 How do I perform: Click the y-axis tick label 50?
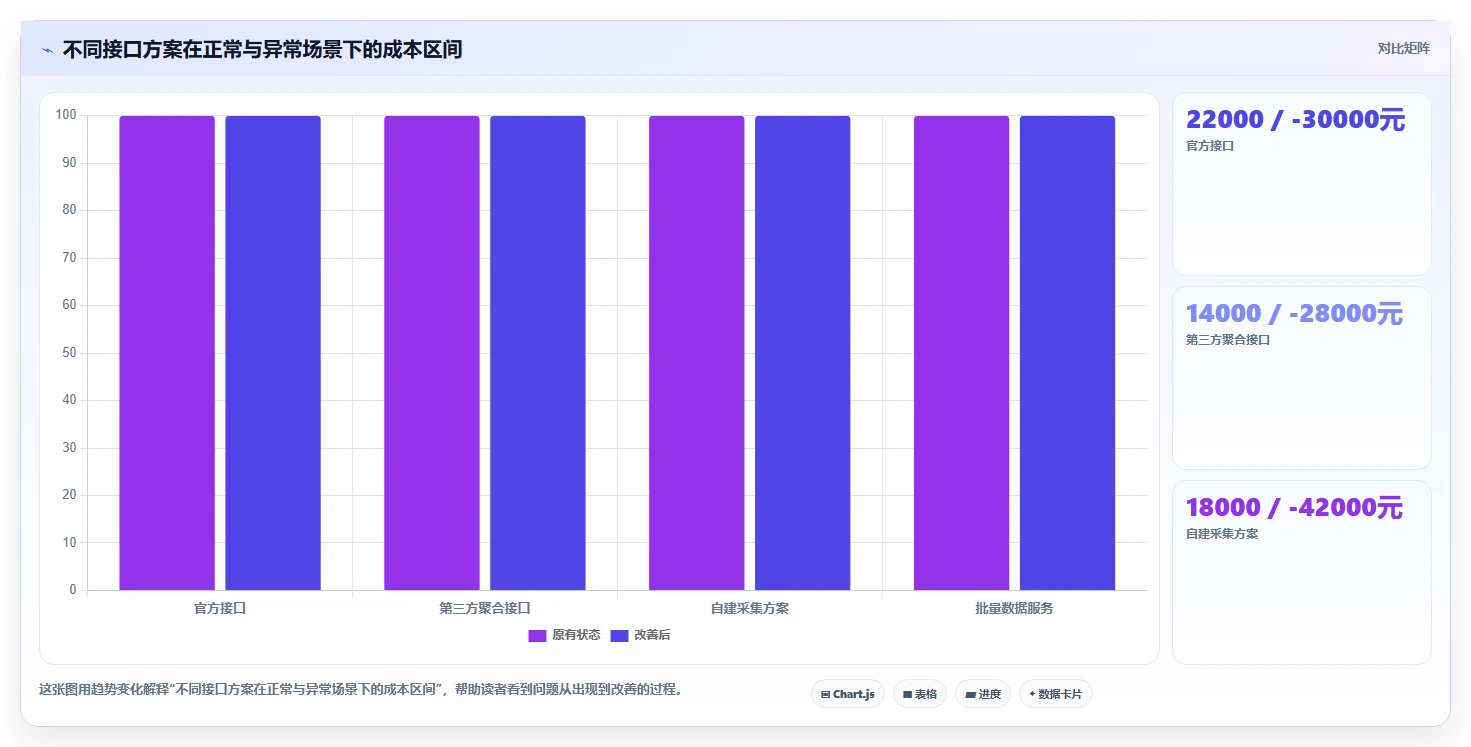(69, 353)
